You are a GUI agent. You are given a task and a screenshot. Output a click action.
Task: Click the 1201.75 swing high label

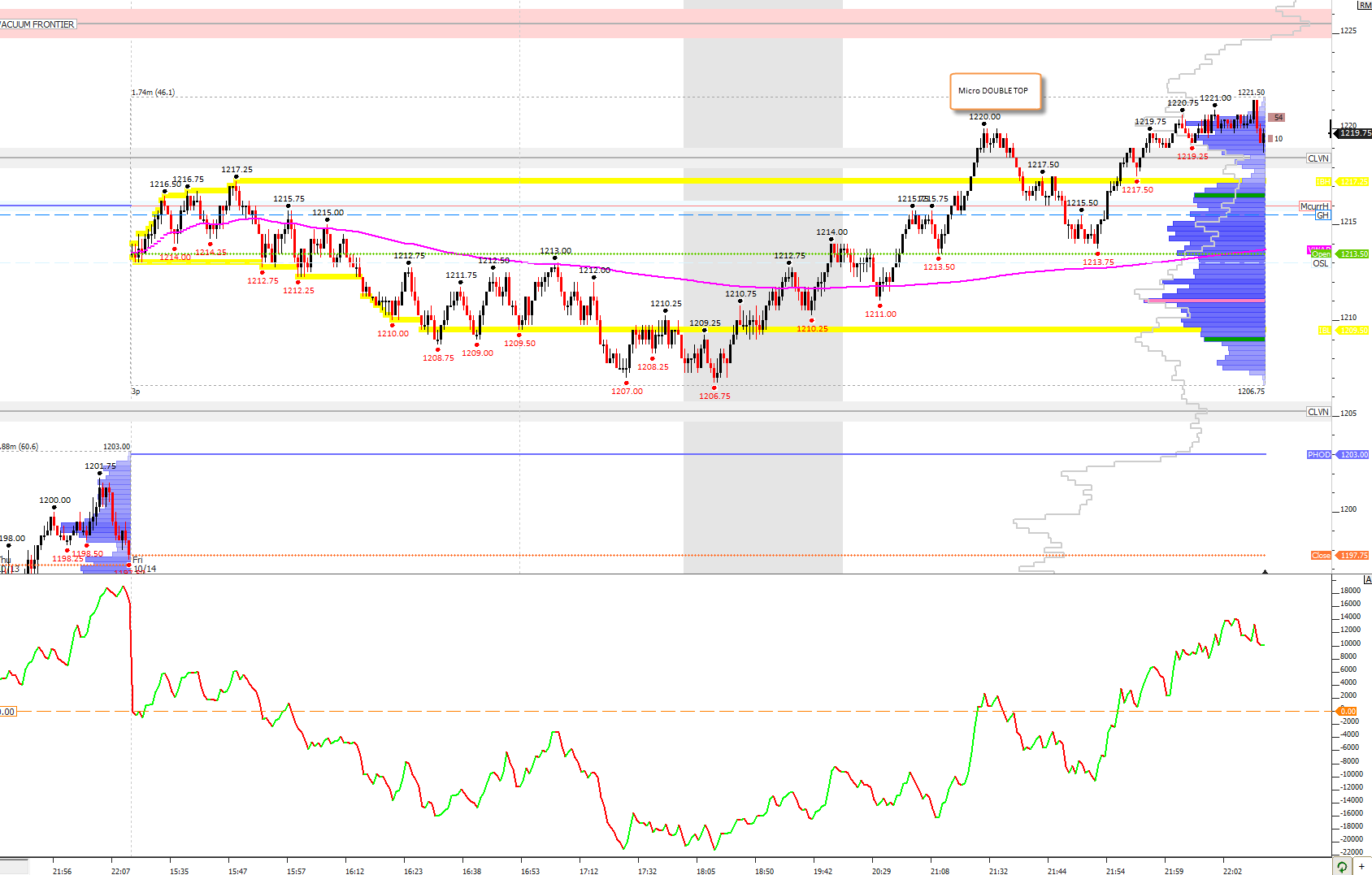100,466
